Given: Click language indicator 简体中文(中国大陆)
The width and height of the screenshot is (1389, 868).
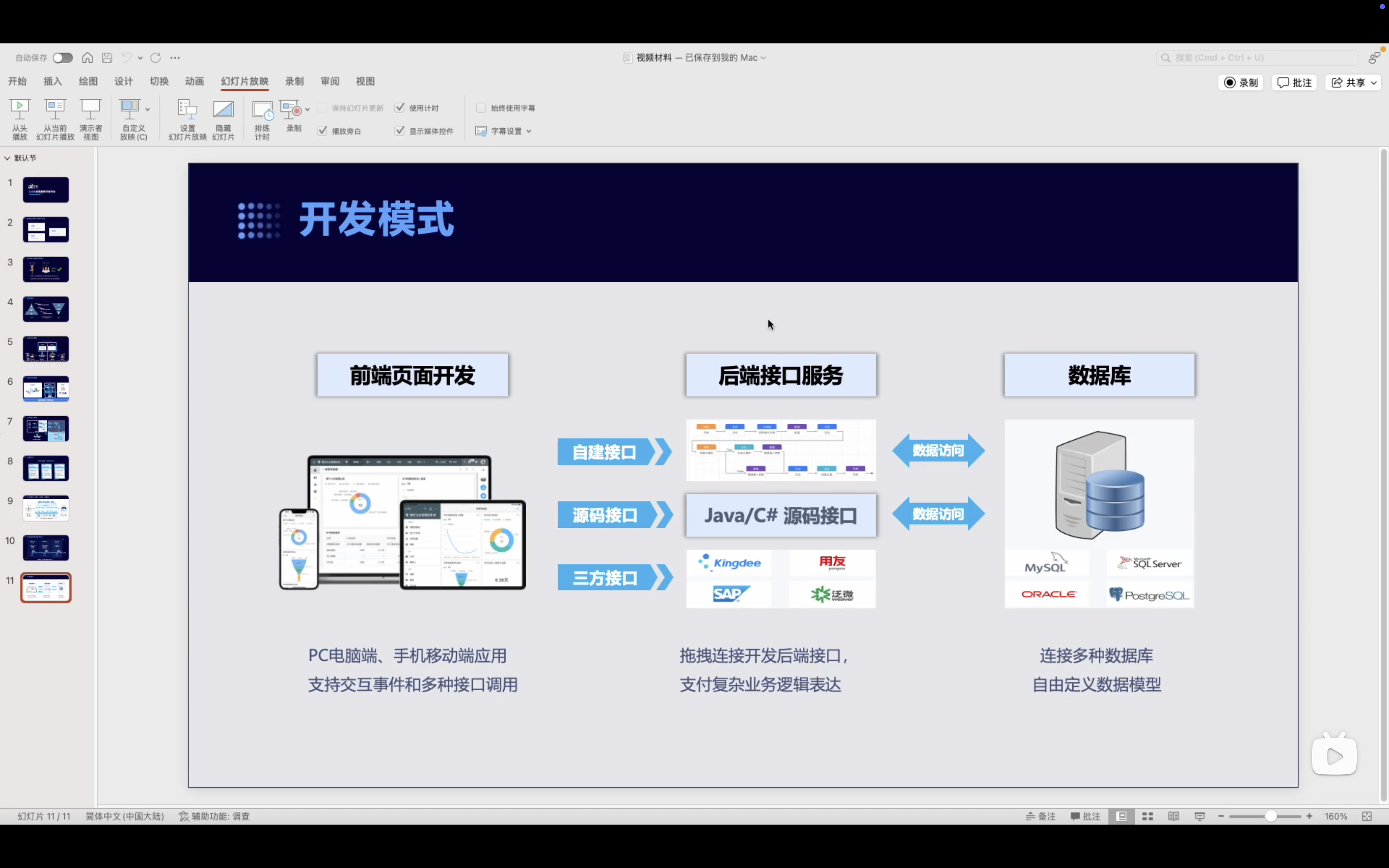Looking at the screenshot, I should pos(124,816).
